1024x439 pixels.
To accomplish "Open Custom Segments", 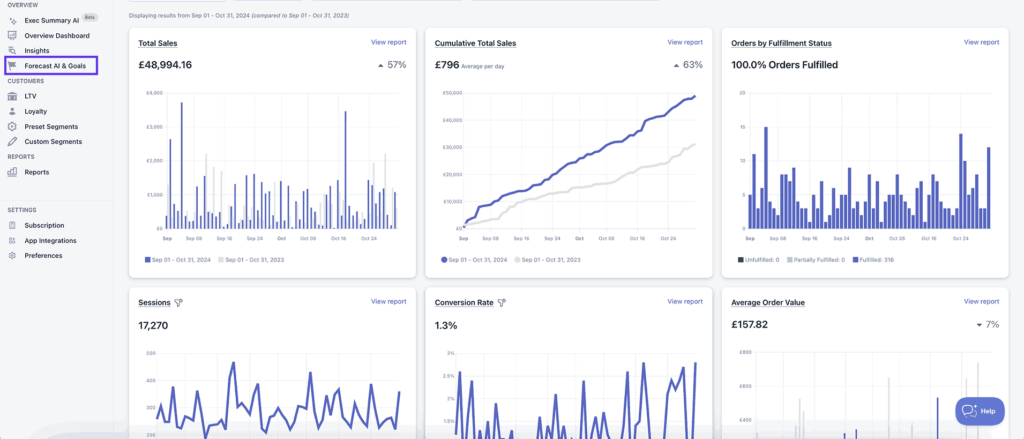I will click(x=54, y=141).
